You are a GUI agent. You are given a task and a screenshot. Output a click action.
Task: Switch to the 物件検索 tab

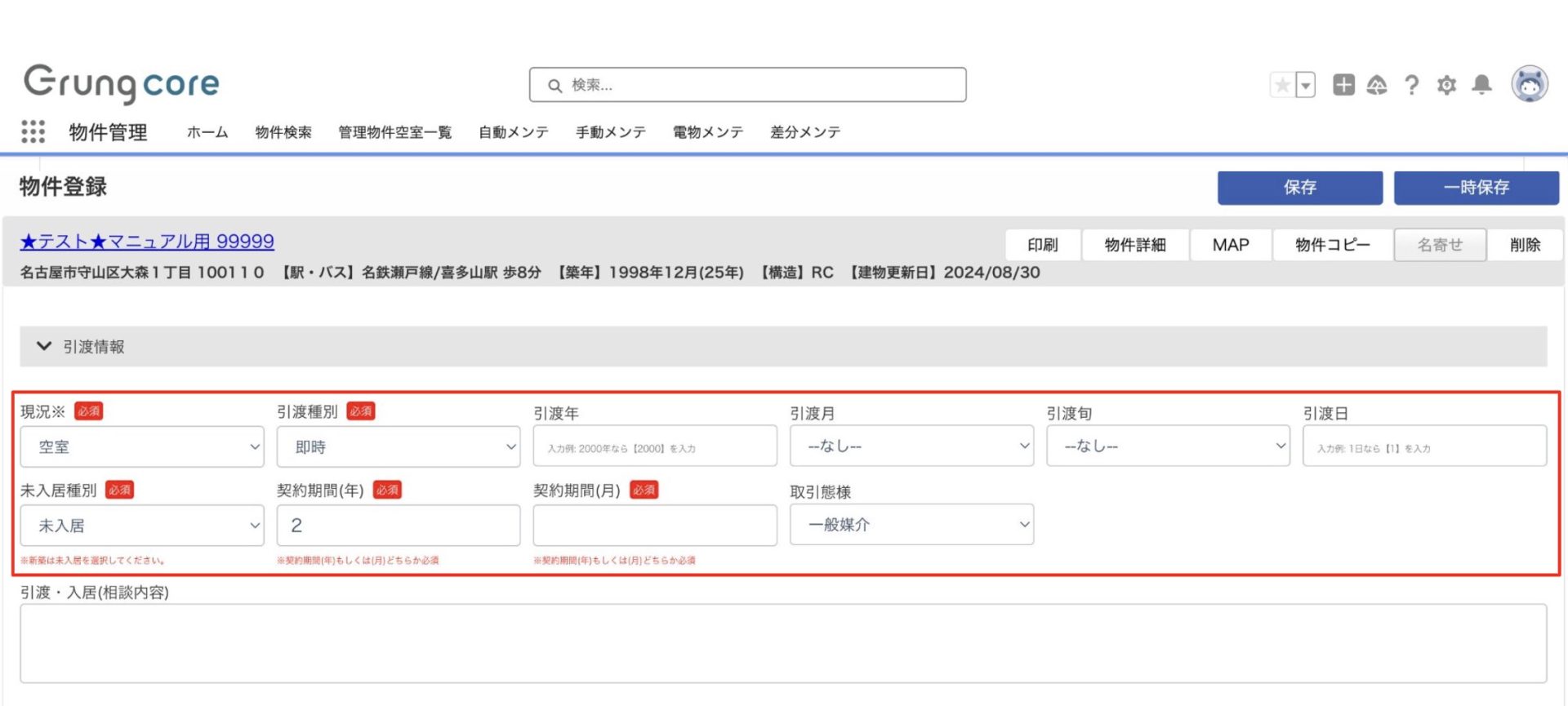pos(283,132)
